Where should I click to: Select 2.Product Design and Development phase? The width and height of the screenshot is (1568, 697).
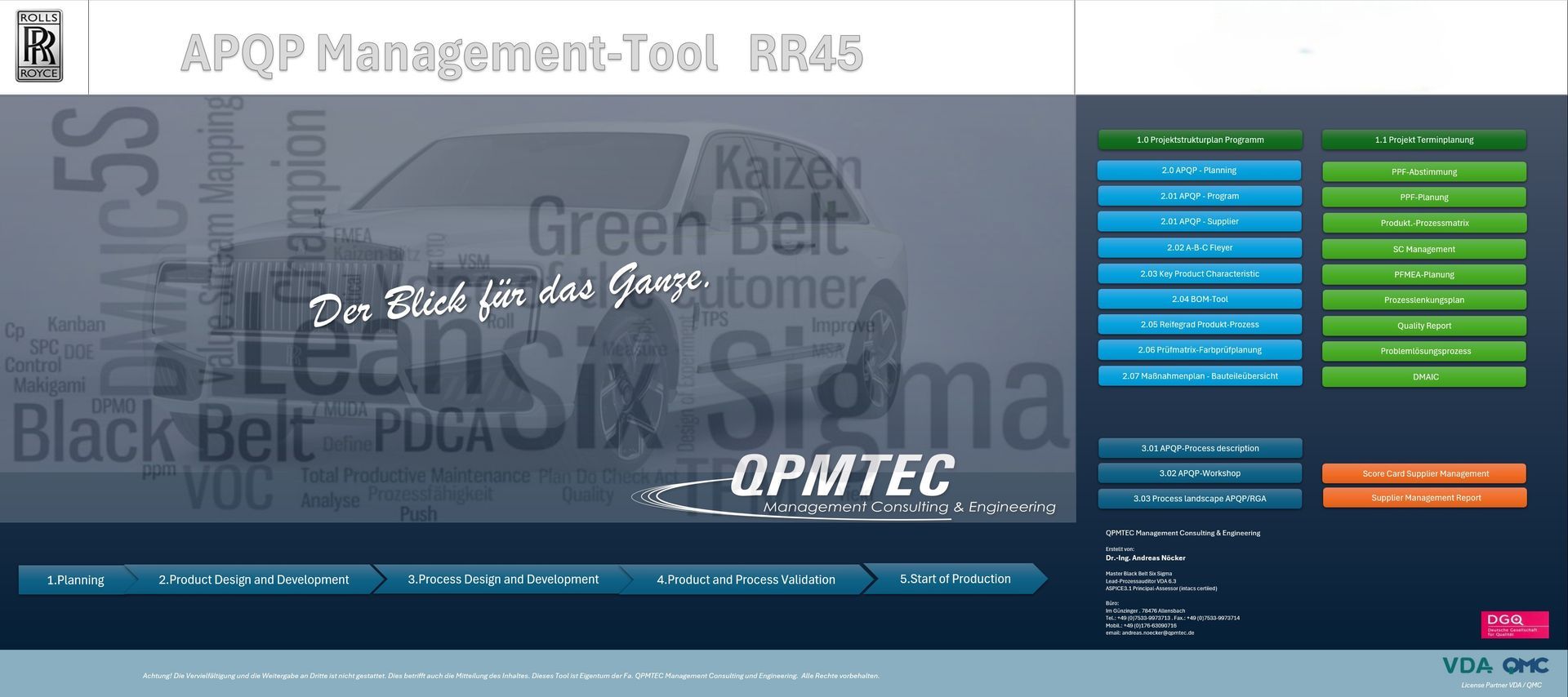click(253, 579)
